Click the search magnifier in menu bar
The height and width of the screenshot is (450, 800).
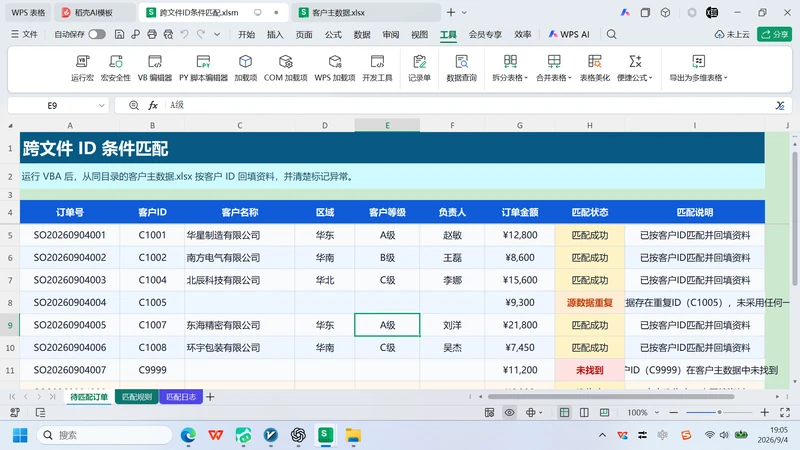(611, 34)
